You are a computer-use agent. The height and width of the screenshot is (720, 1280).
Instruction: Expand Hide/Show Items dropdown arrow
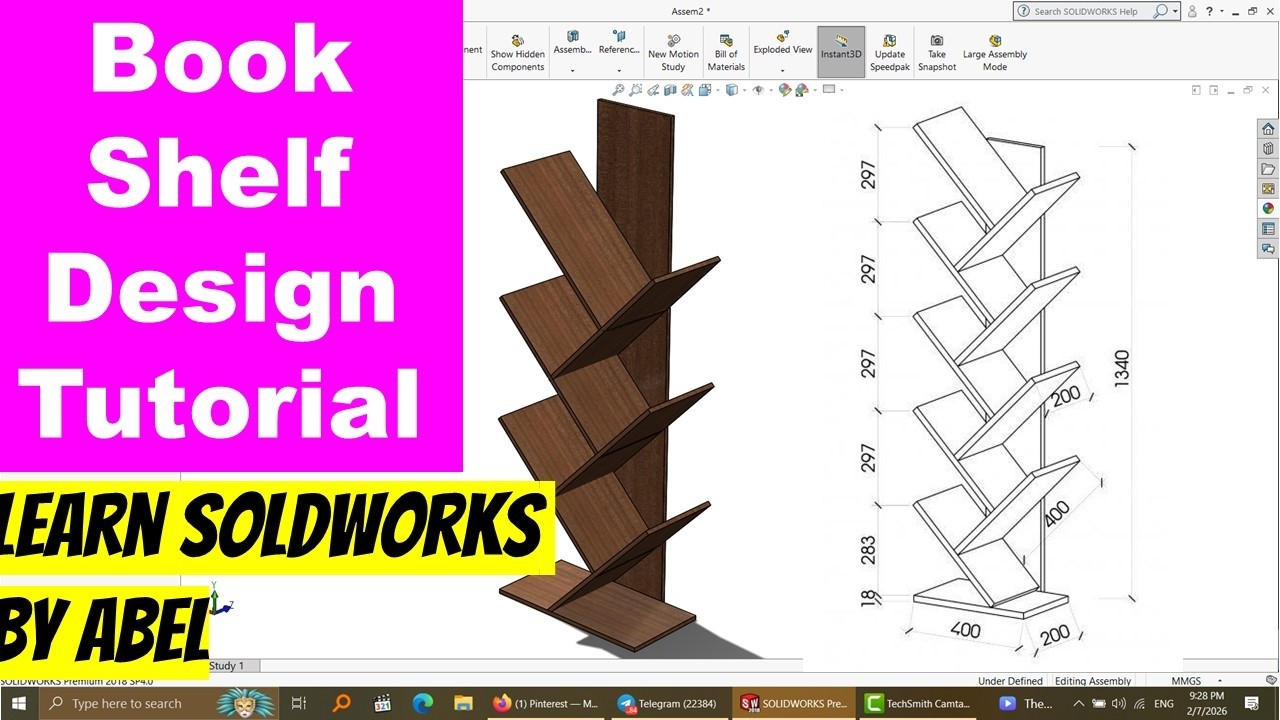pos(770,91)
